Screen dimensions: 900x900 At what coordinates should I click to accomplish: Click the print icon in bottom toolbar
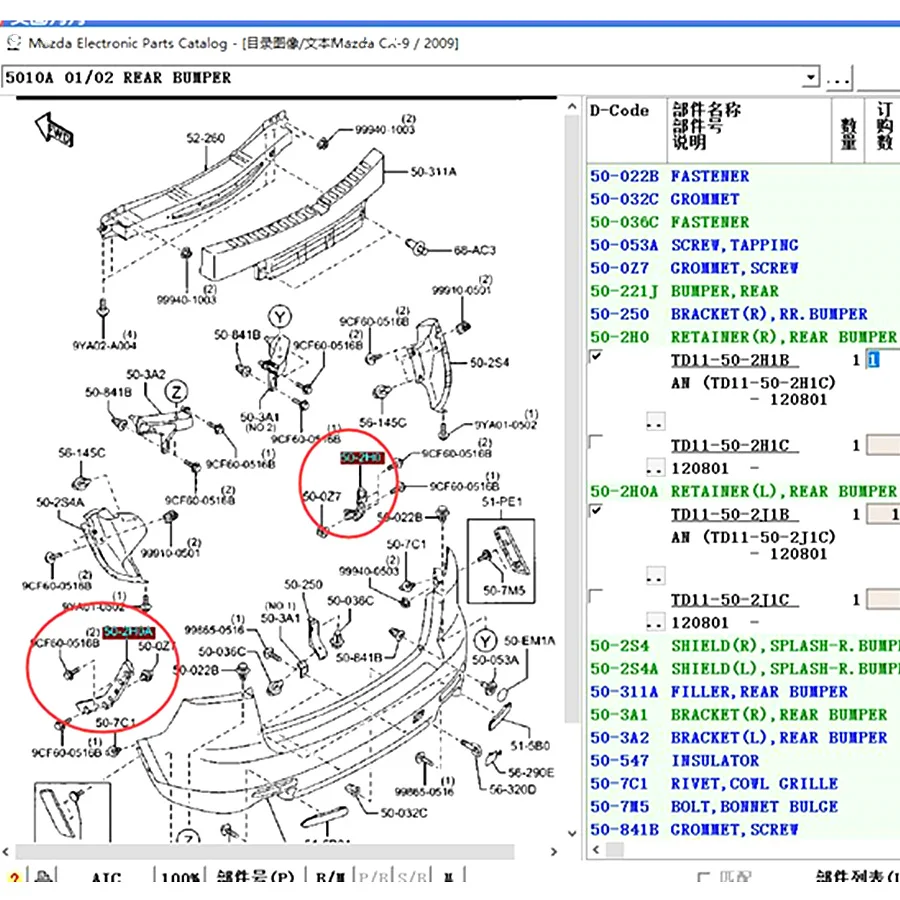click(44, 877)
